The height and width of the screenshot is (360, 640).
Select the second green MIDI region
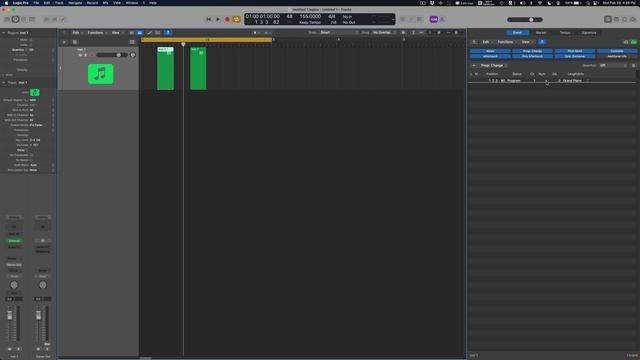tap(198, 69)
